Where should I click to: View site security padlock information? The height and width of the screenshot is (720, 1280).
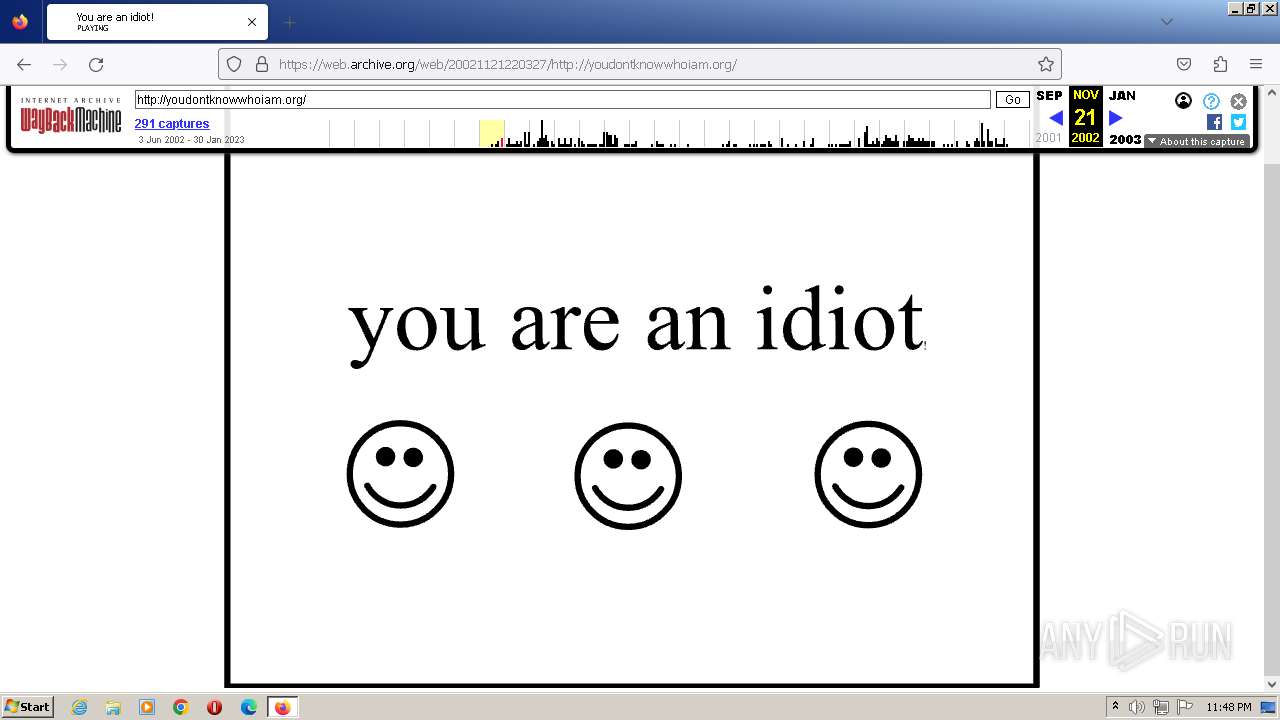(x=262, y=64)
